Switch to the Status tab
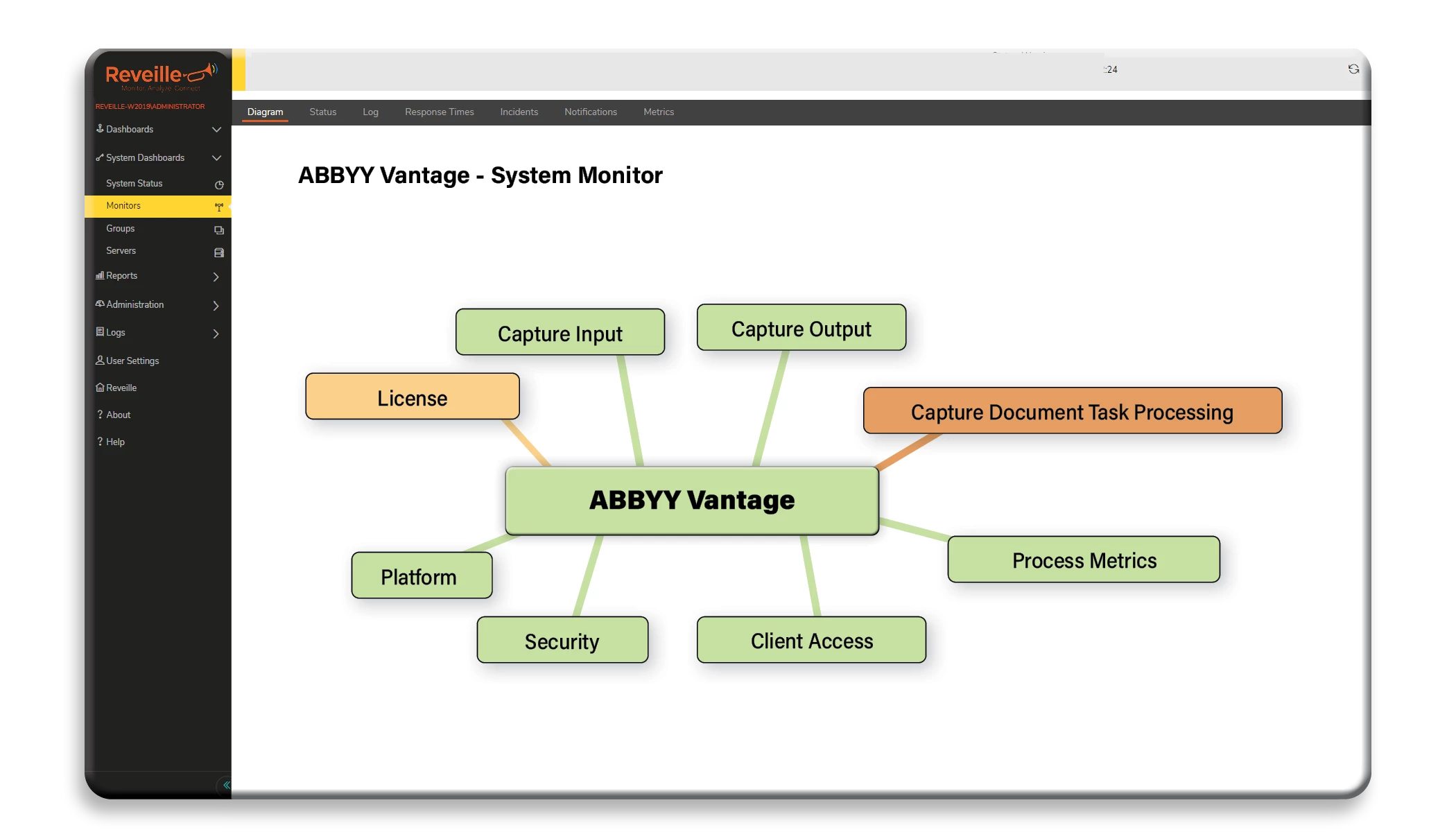 [322, 112]
